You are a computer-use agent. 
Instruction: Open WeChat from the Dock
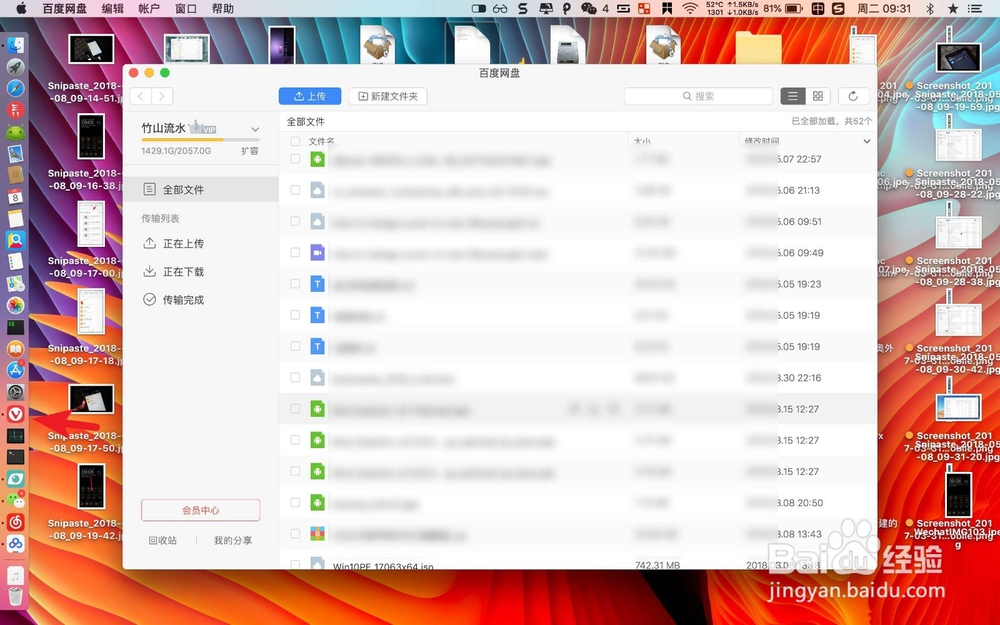[x=15, y=501]
